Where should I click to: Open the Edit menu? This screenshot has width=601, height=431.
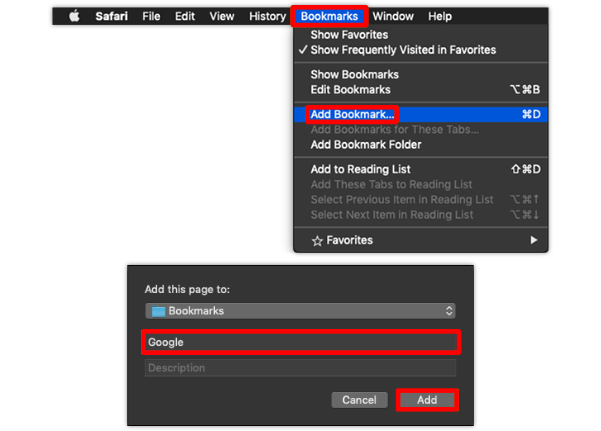(x=185, y=16)
